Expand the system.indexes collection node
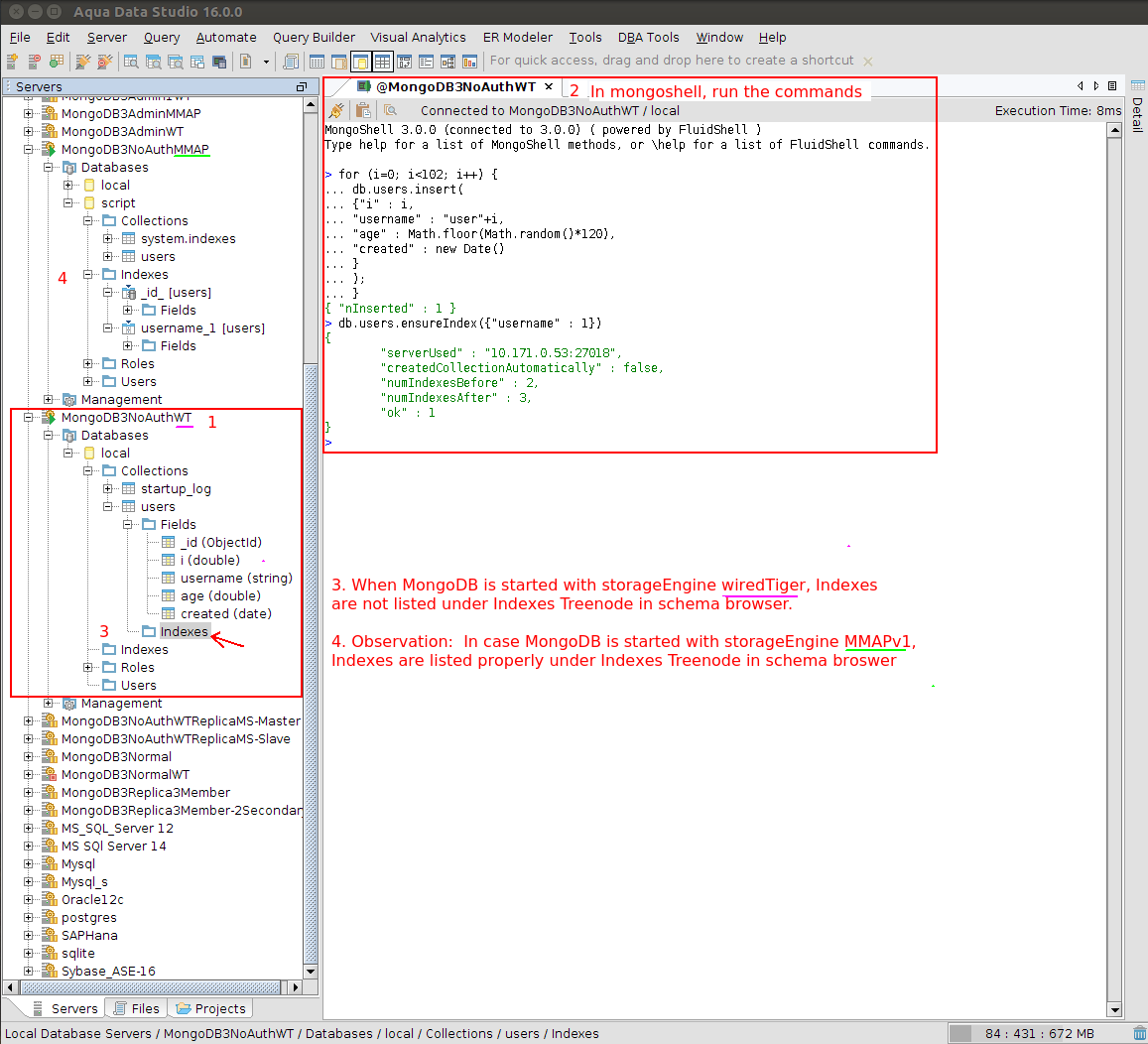 click(x=107, y=238)
